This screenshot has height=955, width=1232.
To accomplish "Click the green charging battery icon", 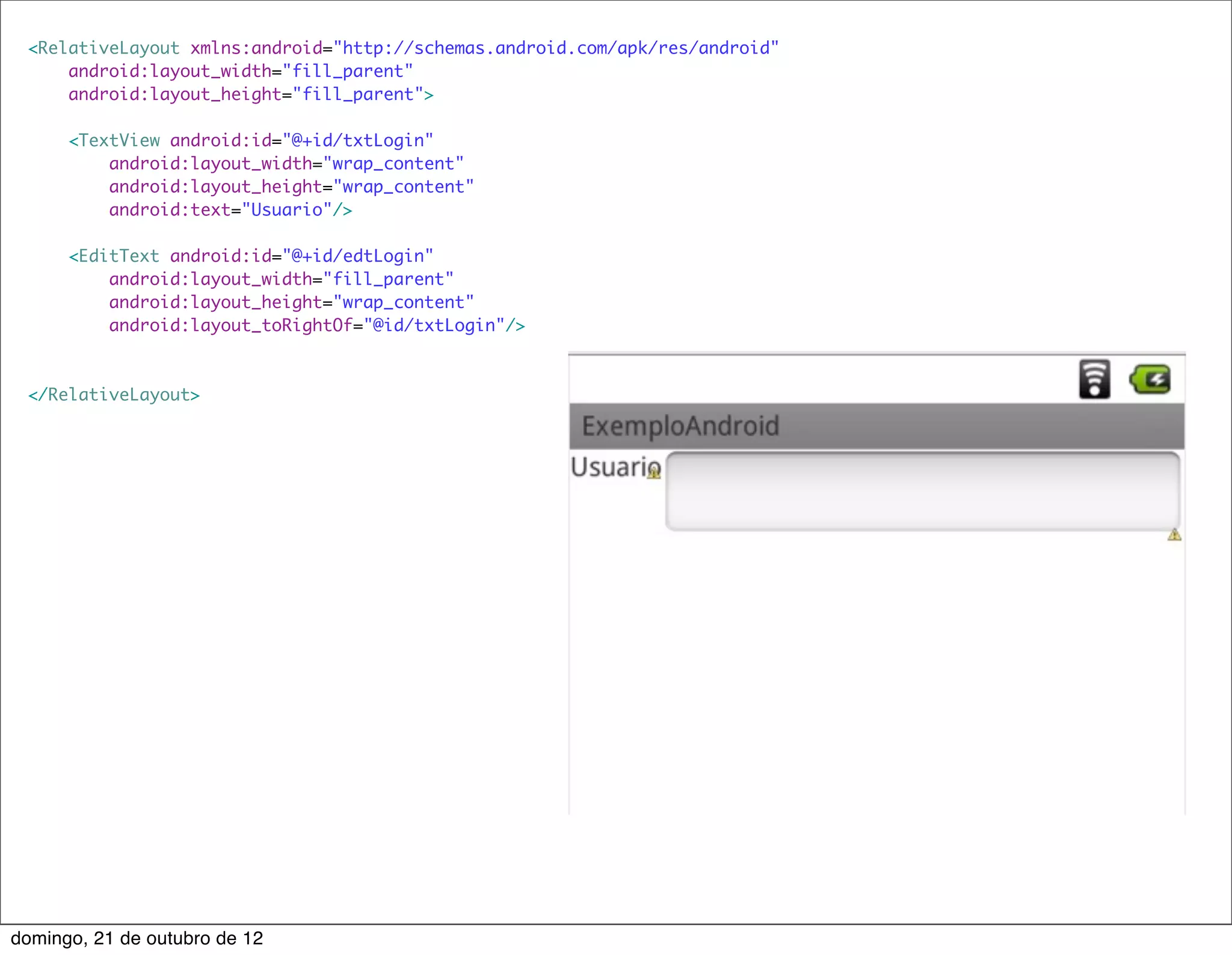I will click(x=1150, y=380).
